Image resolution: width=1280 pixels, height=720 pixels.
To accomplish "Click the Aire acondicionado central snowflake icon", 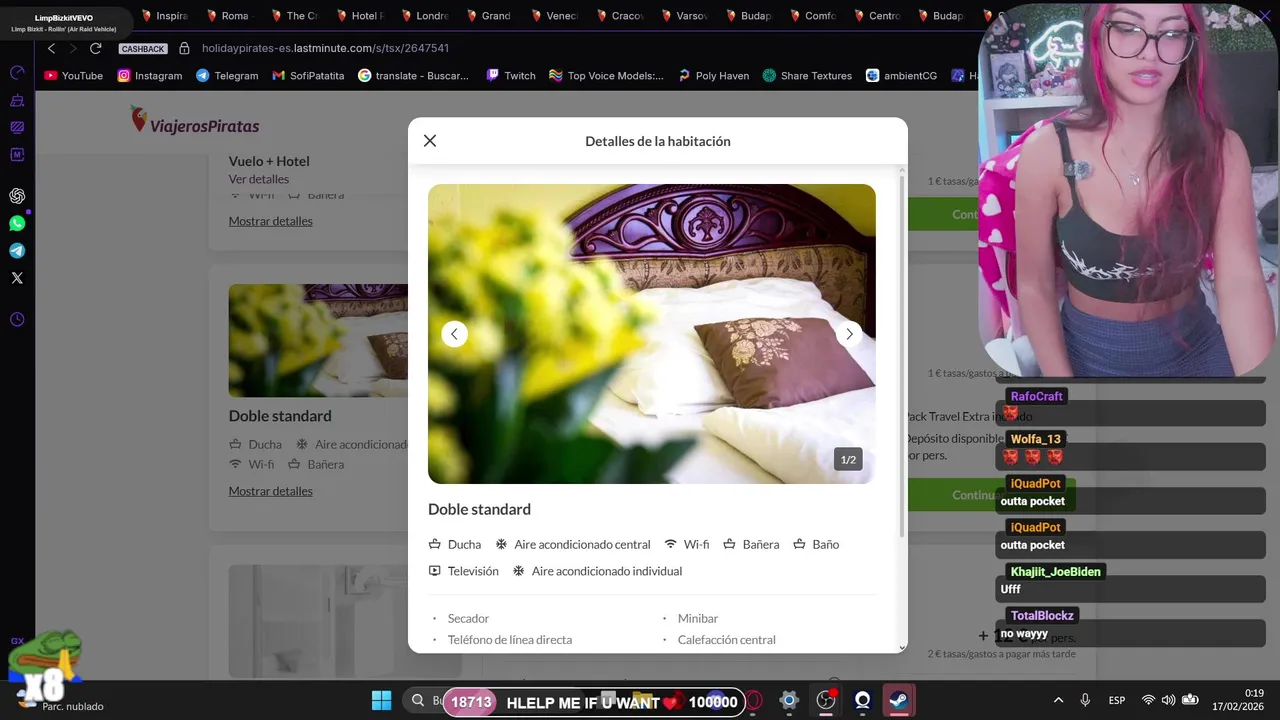I will [501, 544].
